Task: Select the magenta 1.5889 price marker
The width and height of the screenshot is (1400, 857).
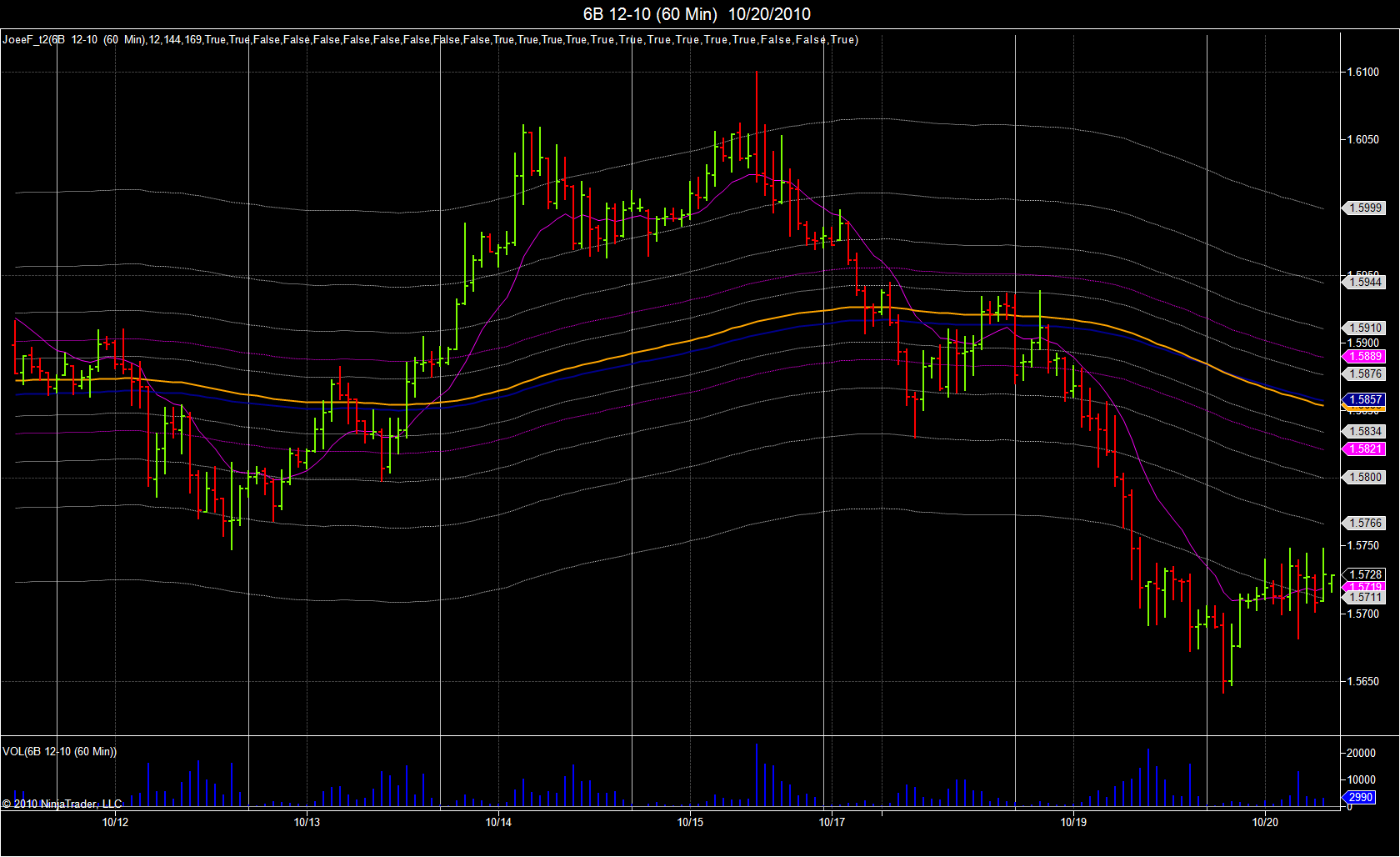Action: click(x=1364, y=356)
